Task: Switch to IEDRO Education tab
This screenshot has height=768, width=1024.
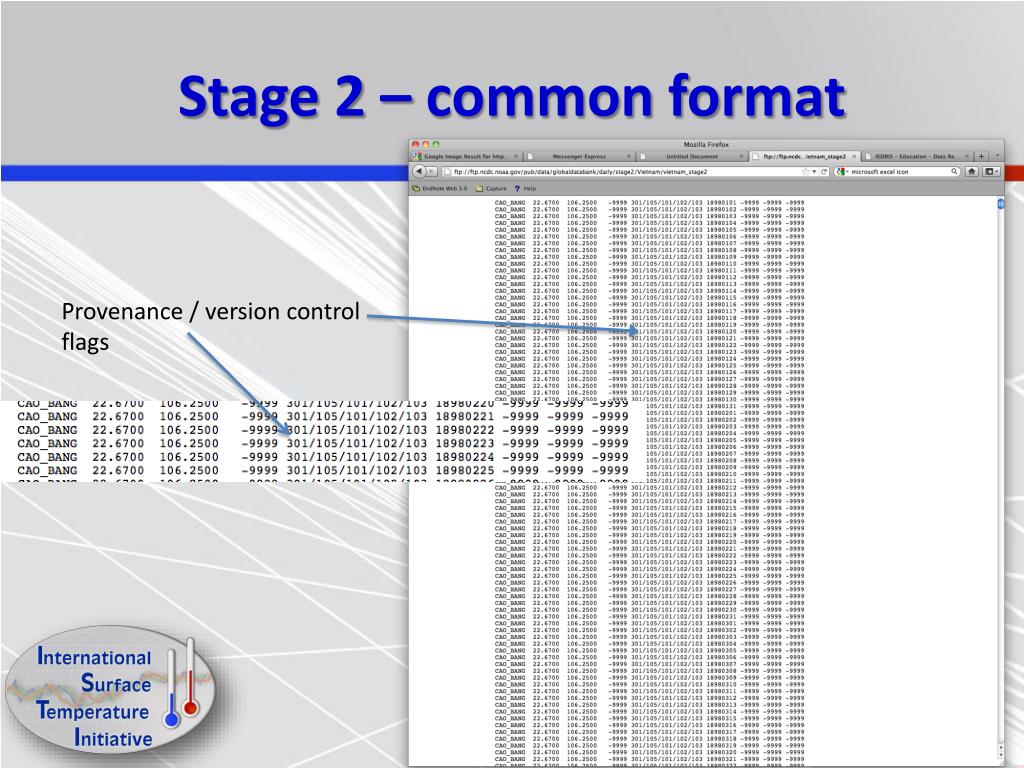Action: click(x=917, y=157)
